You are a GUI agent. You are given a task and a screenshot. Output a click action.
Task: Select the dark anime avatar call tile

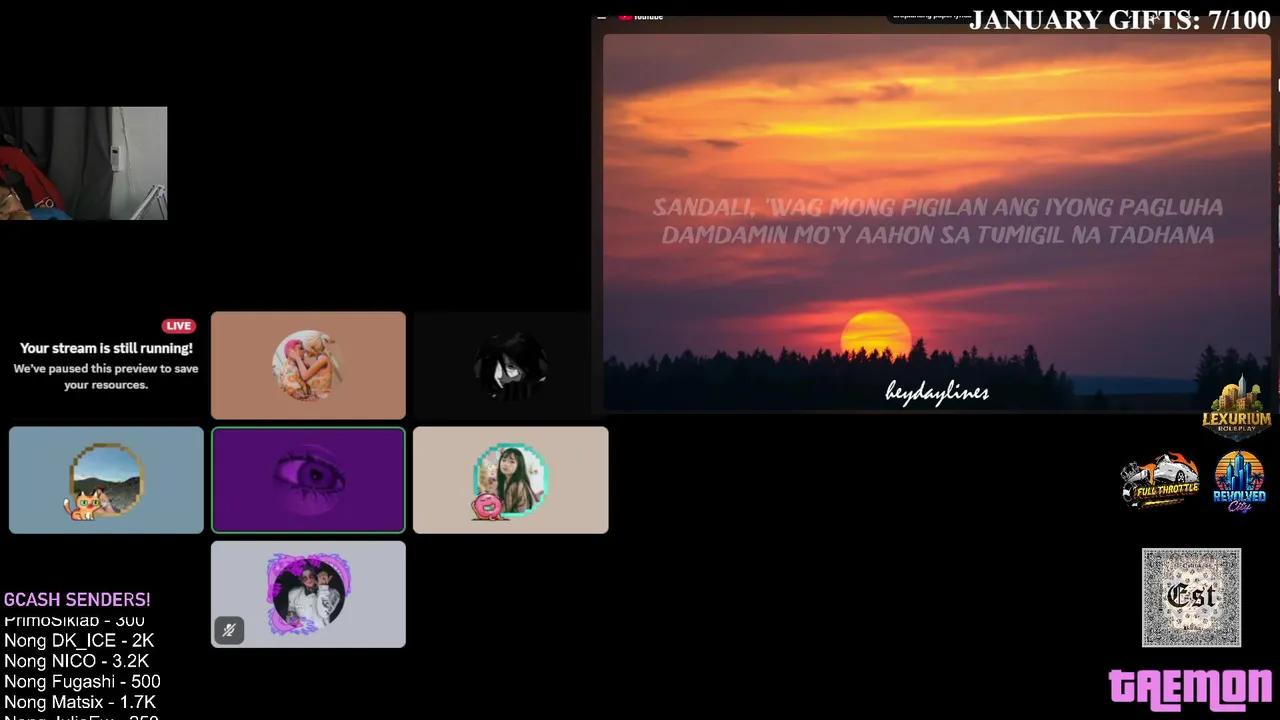(510, 365)
